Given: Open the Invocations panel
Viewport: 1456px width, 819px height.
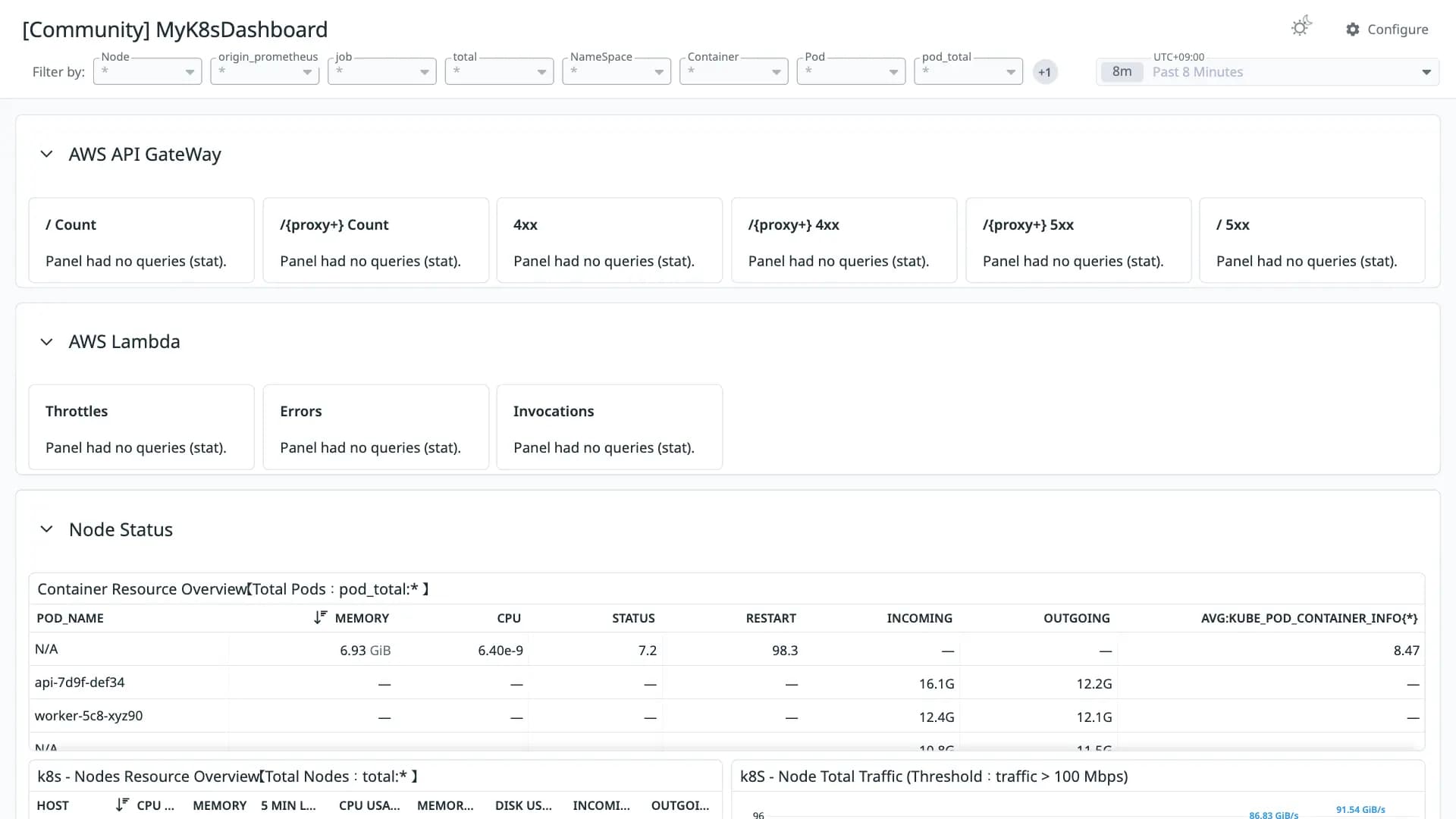Looking at the screenshot, I should tap(609, 427).
